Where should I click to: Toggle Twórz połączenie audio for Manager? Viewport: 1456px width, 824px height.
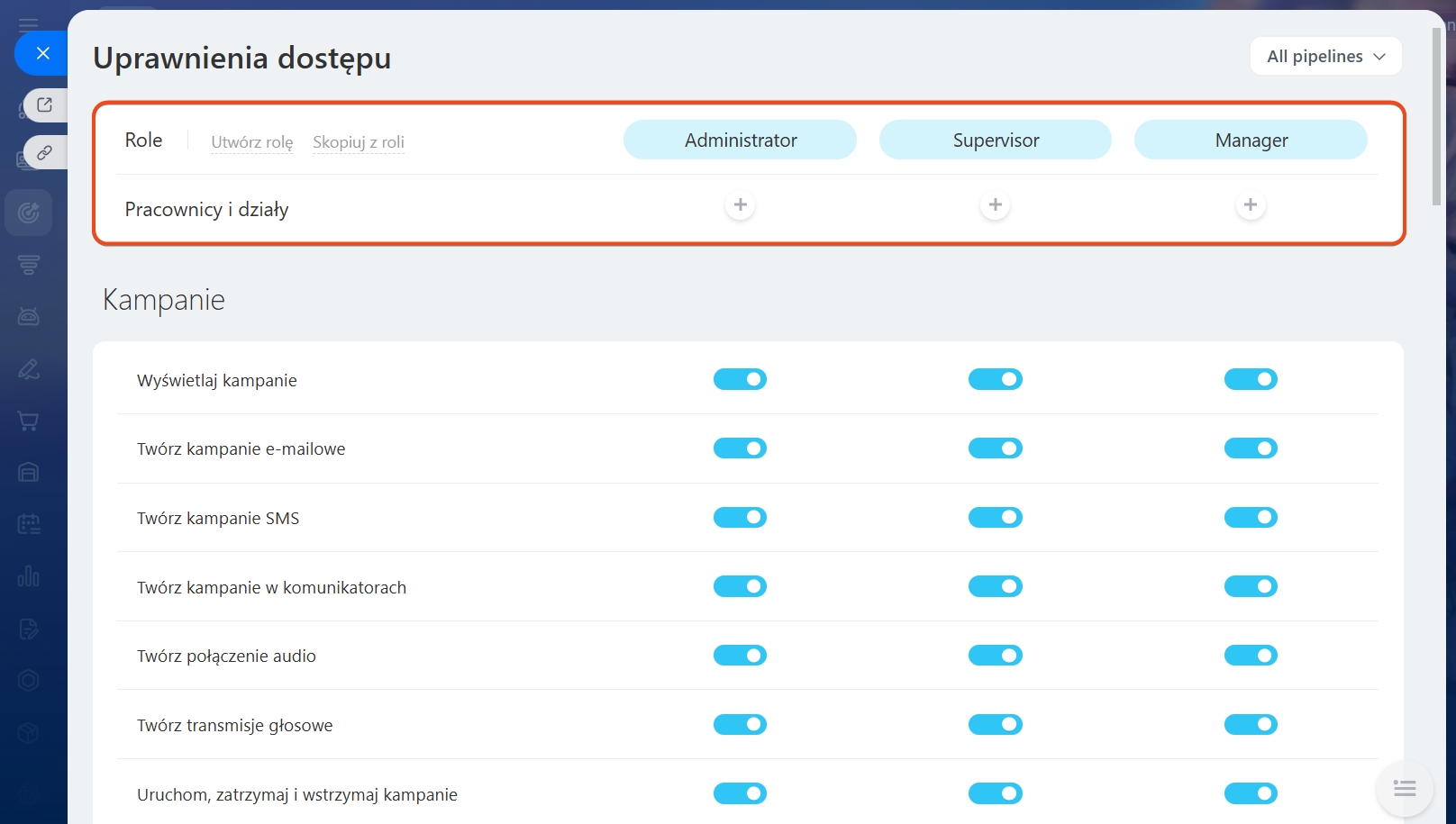(1251, 655)
